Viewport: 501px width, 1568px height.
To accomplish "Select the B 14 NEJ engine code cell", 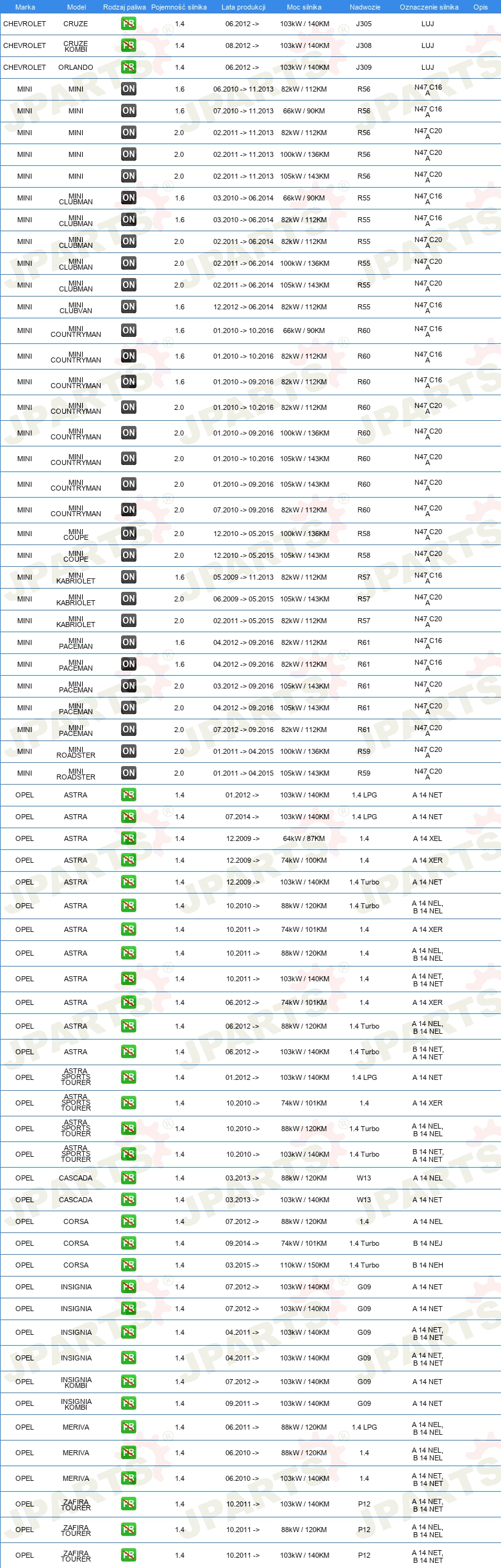I will click(x=427, y=1243).
